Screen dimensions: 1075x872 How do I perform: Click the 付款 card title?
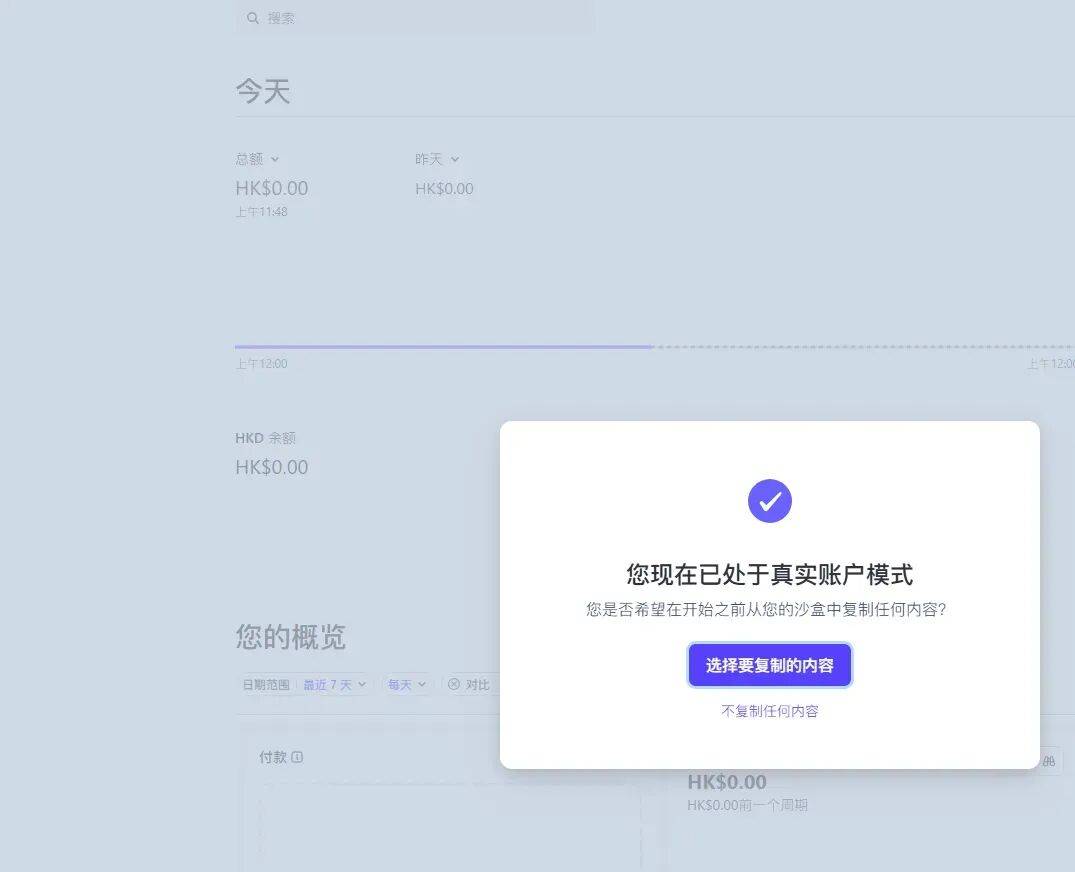click(273, 757)
